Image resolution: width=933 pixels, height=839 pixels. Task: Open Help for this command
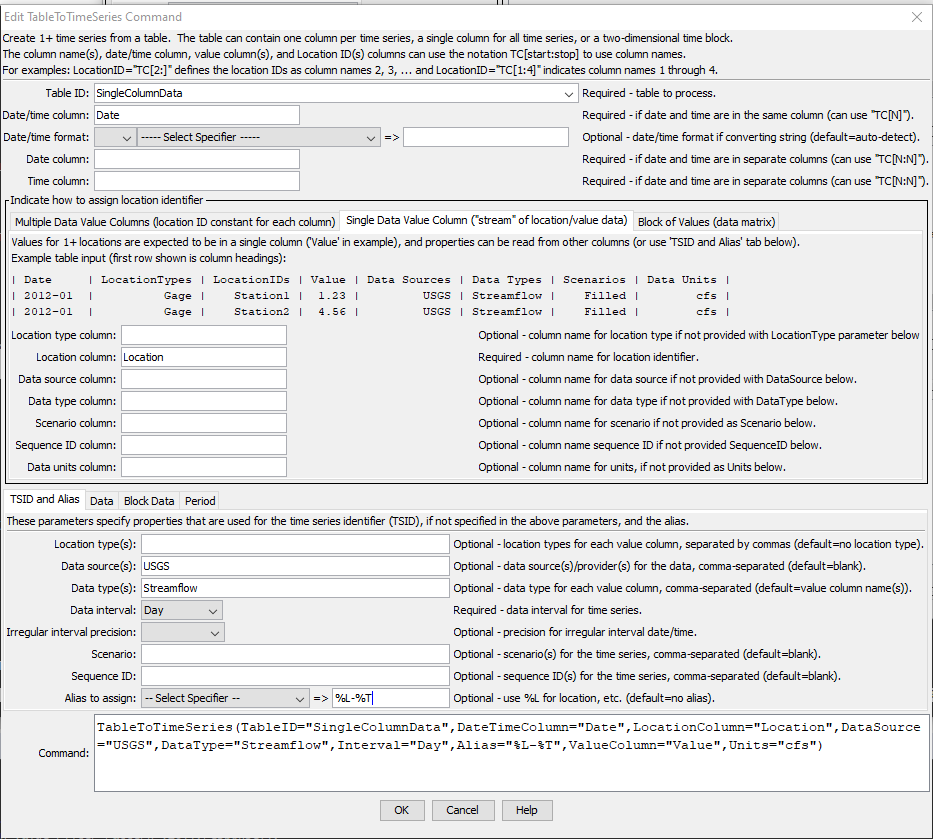click(x=527, y=810)
